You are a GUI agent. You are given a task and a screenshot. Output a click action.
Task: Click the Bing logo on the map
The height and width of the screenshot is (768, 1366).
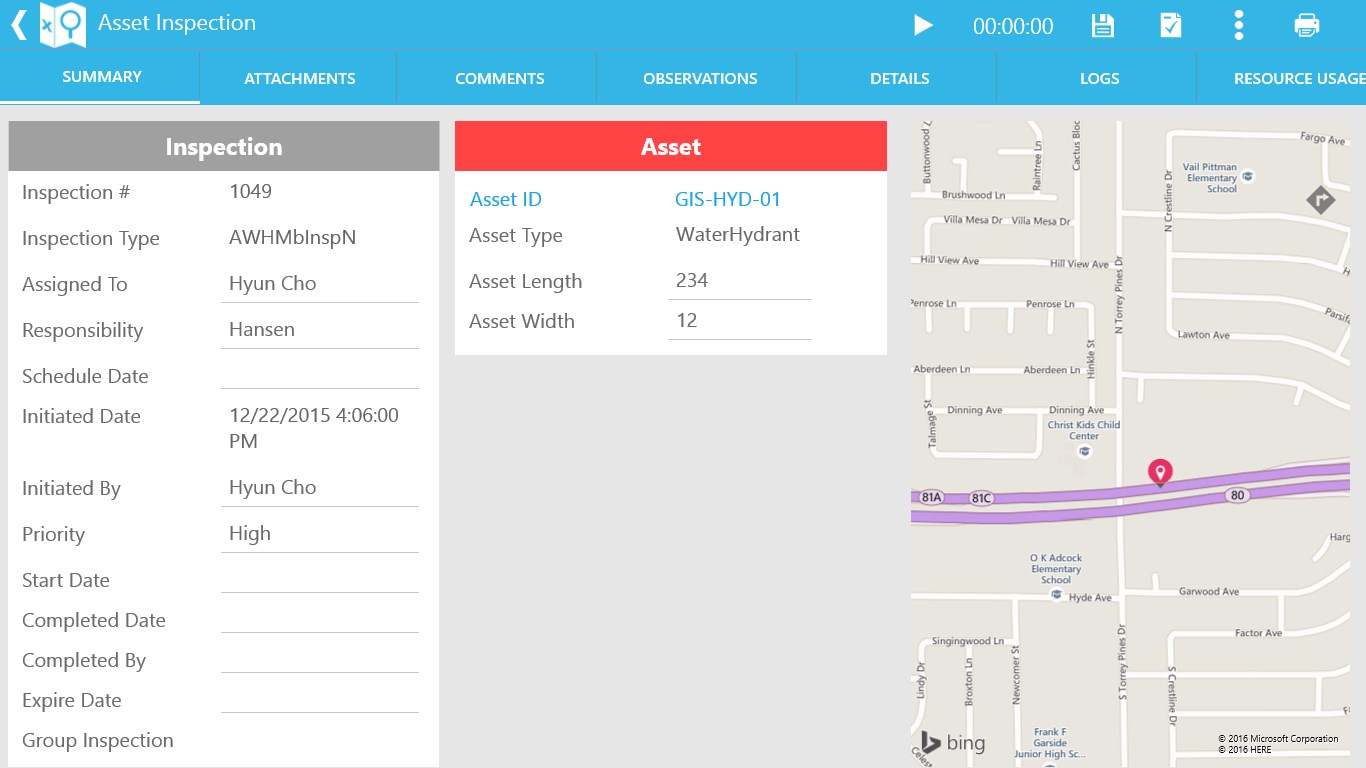point(952,742)
